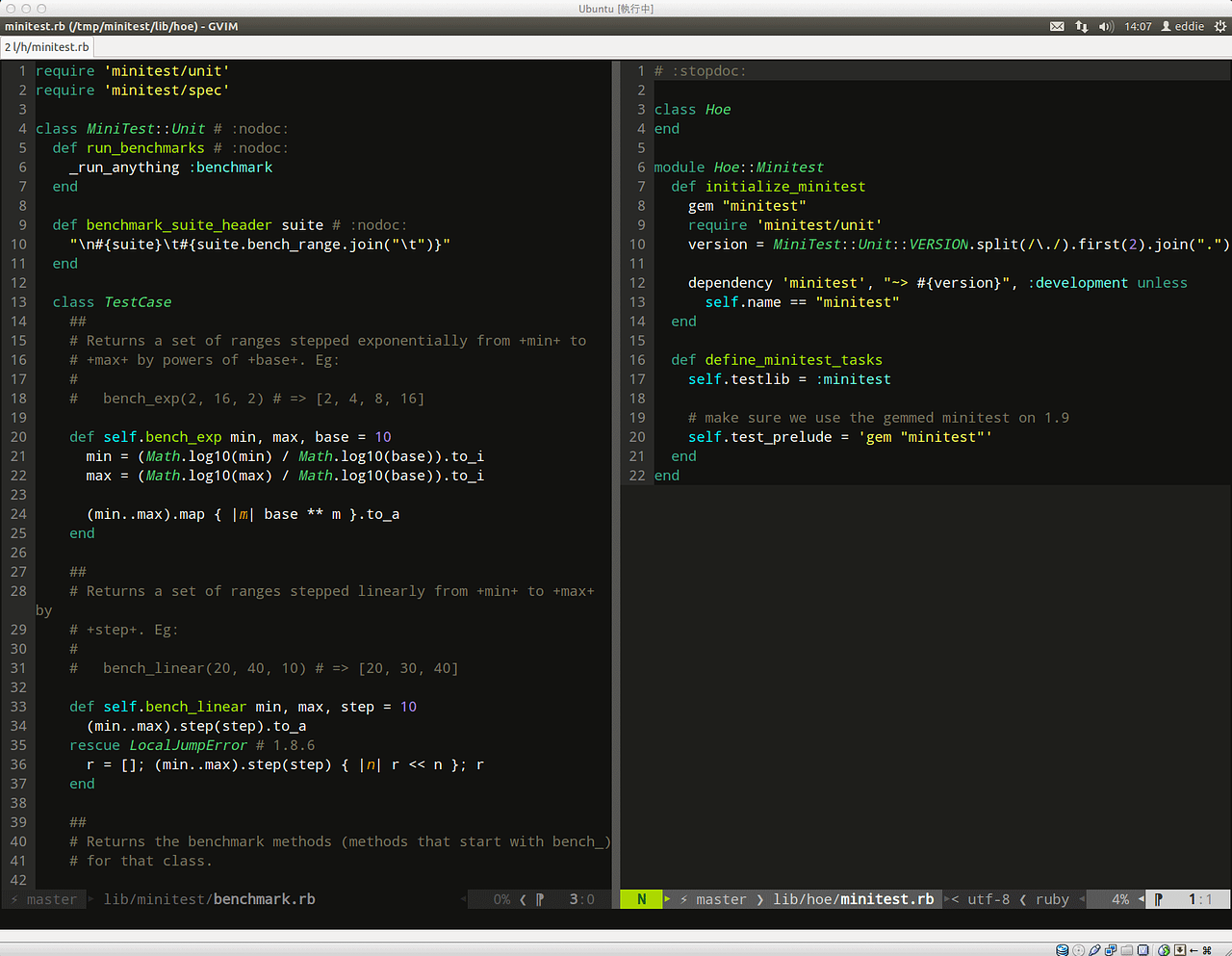Click the line 'require 'minitest/spec''
The width and height of the screenshot is (1232, 956).
coord(133,90)
